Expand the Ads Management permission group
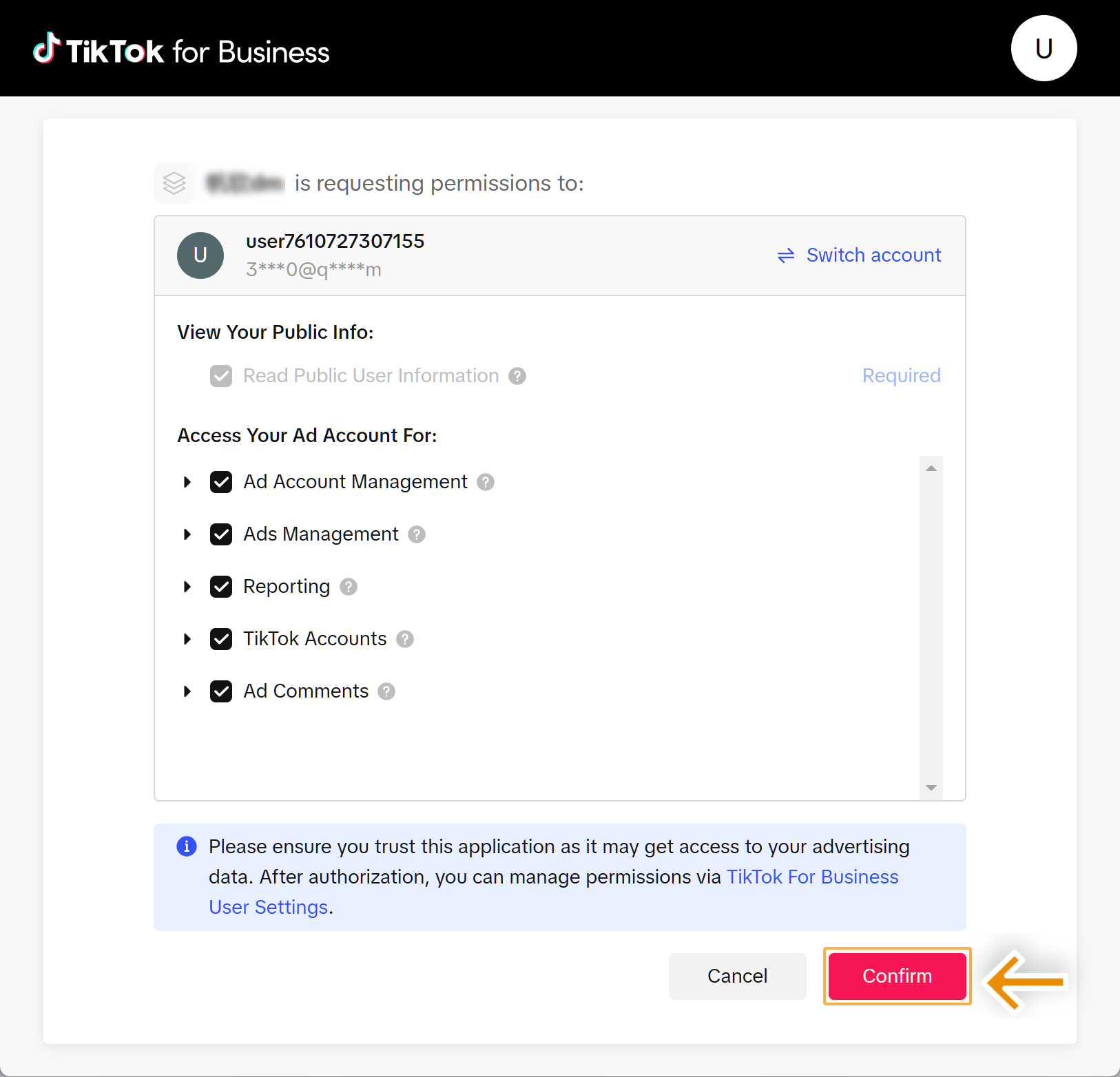The height and width of the screenshot is (1077, 1120). point(187,534)
